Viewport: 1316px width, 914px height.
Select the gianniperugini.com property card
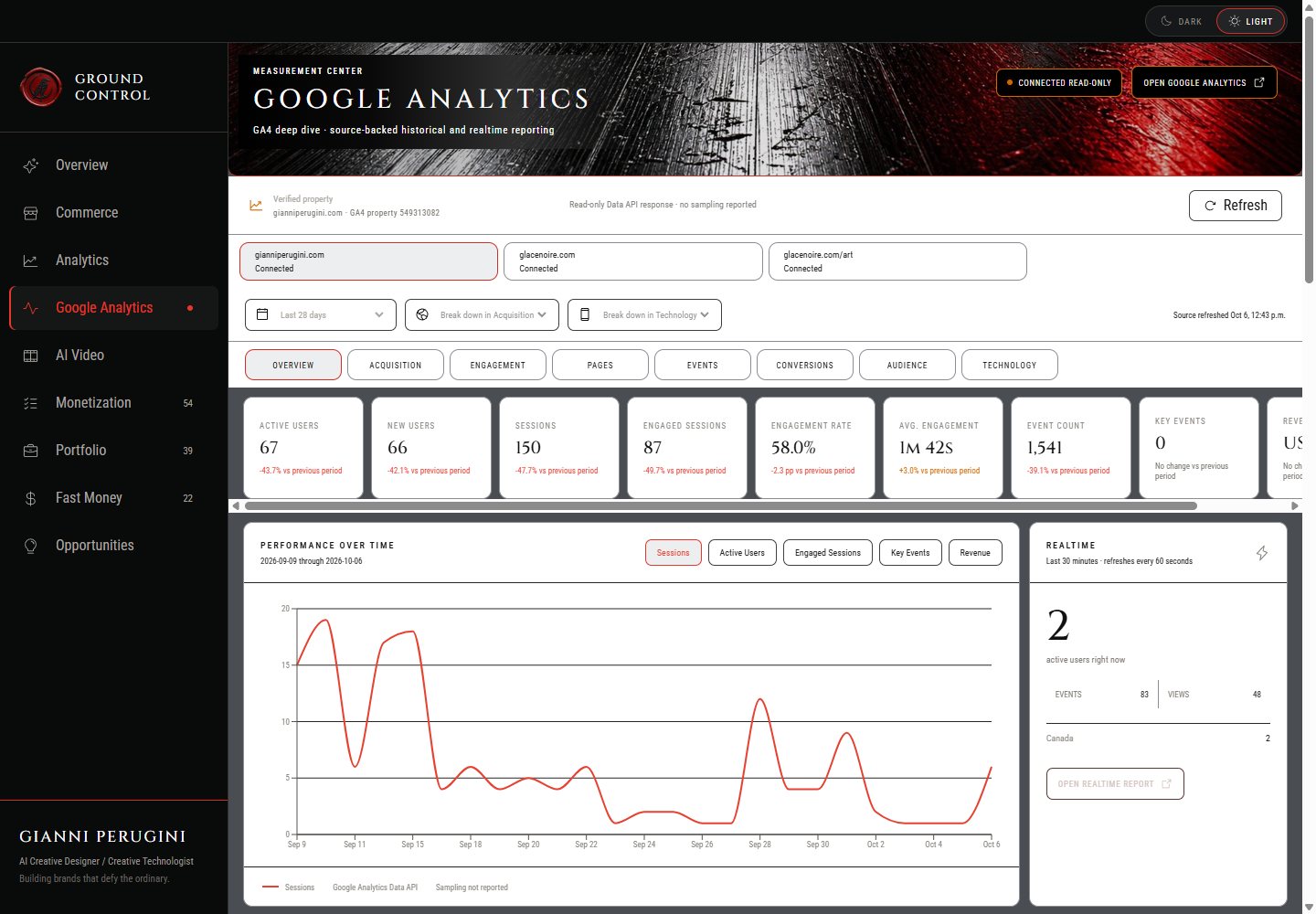click(368, 261)
